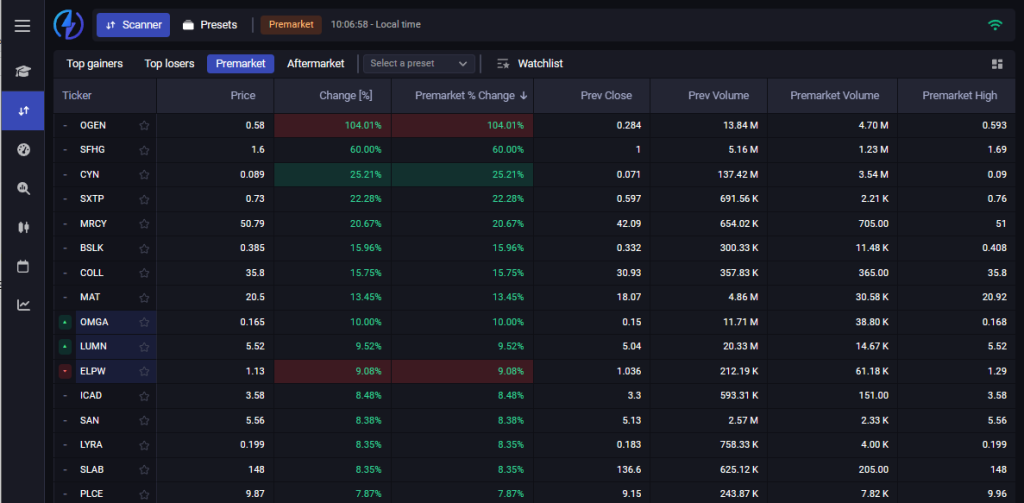The height and width of the screenshot is (503, 1024).
Task: Star LUMN row favorite icon
Action: pyautogui.click(x=144, y=346)
